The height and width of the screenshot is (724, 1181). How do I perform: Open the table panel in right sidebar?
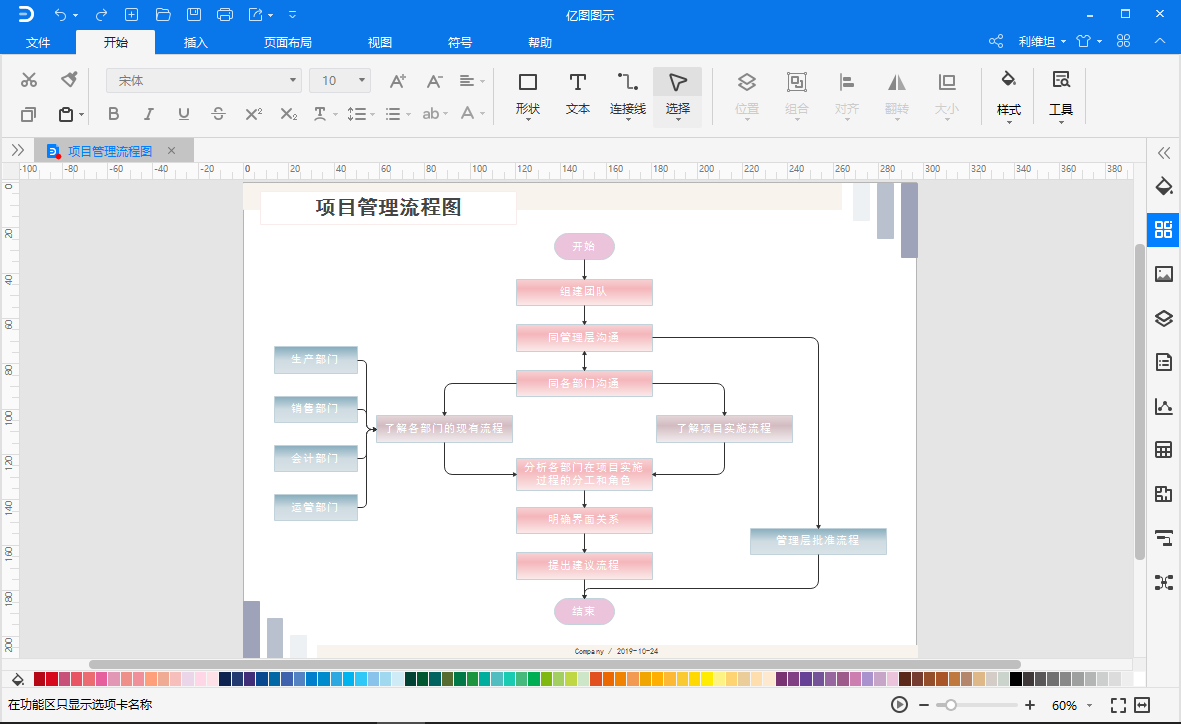pyautogui.click(x=1163, y=450)
